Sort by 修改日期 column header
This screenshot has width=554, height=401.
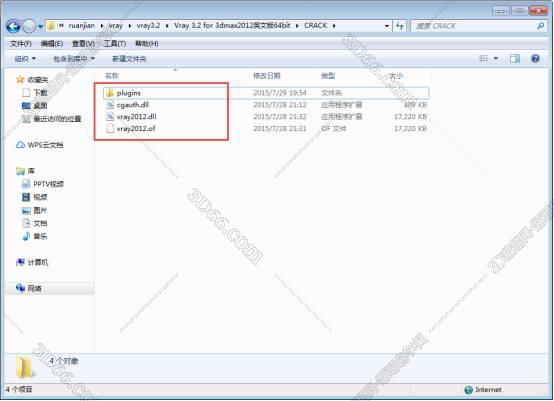(267, 76)
